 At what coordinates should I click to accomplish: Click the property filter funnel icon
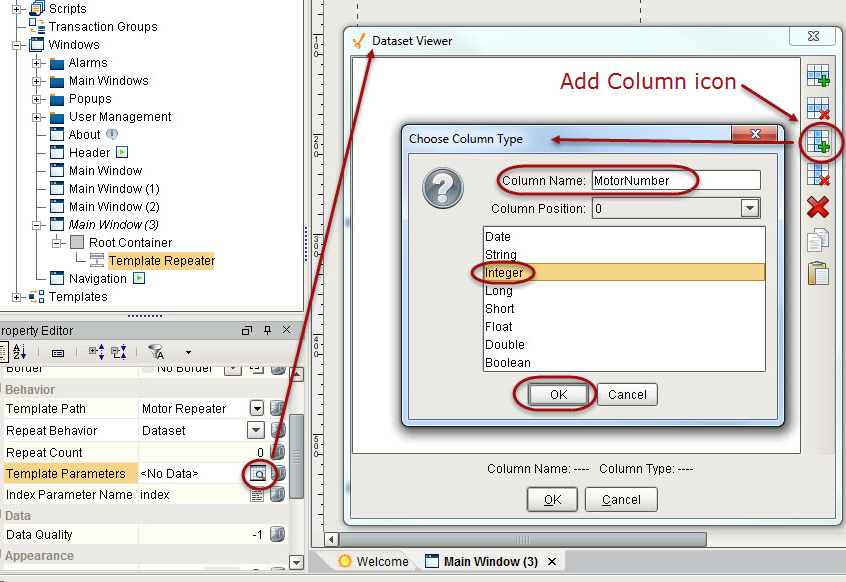(156, 352)
